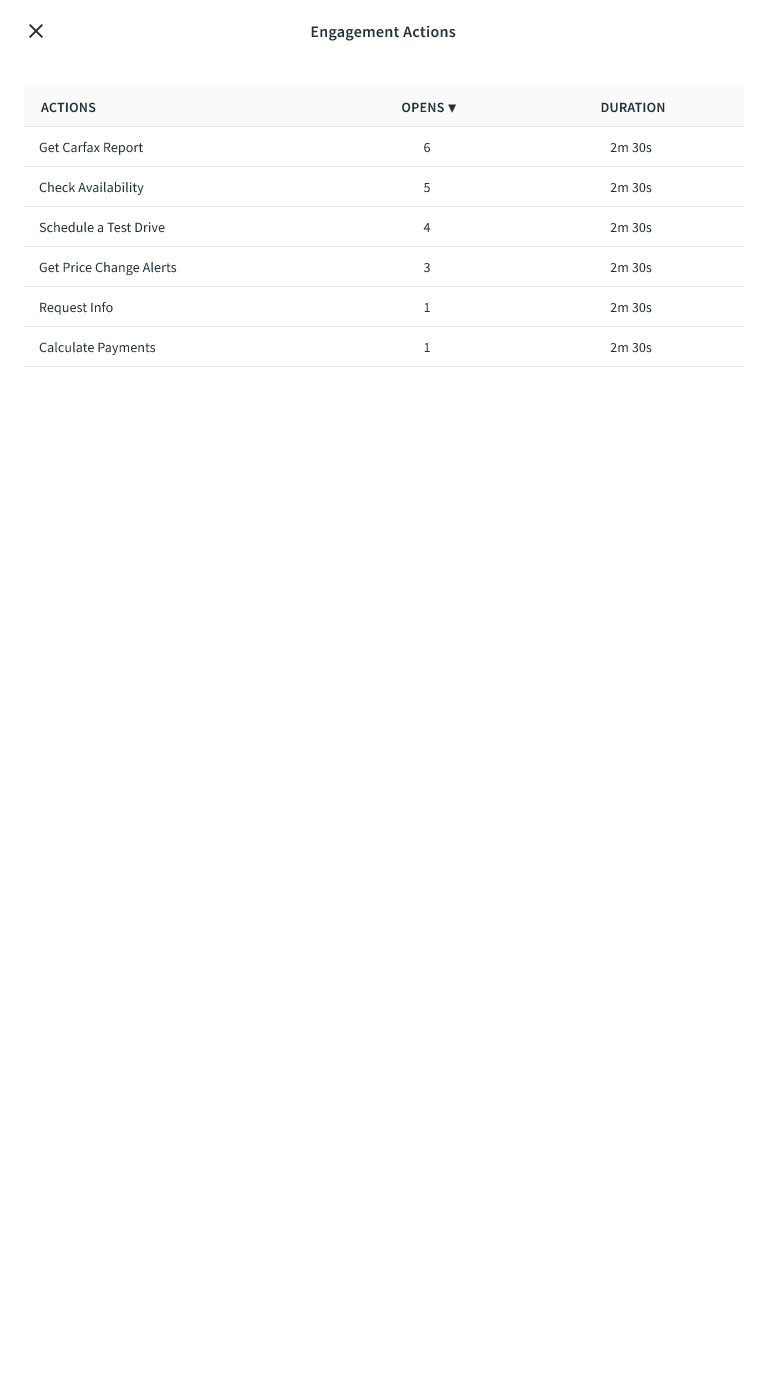The image size is (768, 1376).
Task: Click the Engagement Actions title
Action: coord(383,32)
